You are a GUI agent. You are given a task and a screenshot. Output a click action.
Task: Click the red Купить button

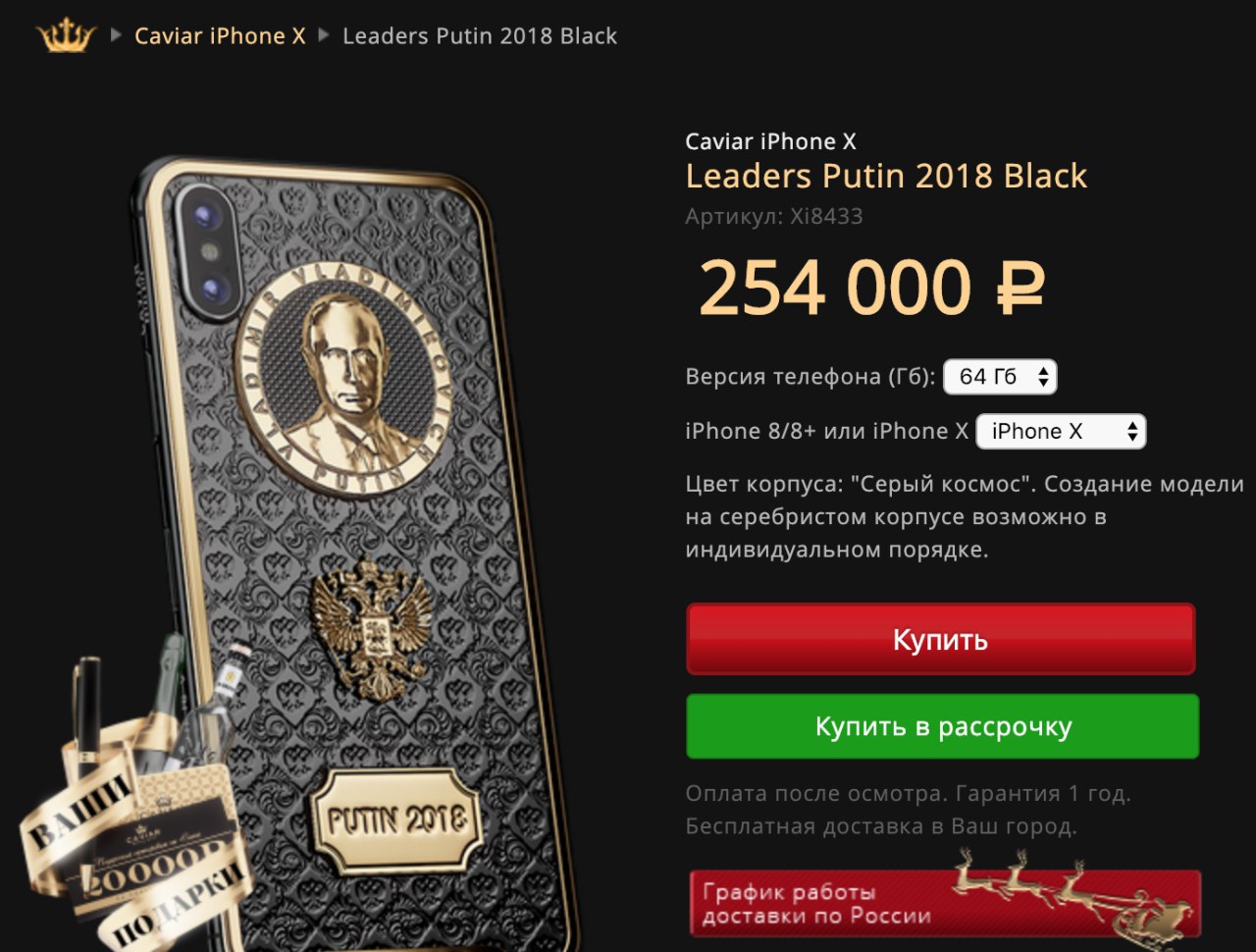click(x=941, y=639)
